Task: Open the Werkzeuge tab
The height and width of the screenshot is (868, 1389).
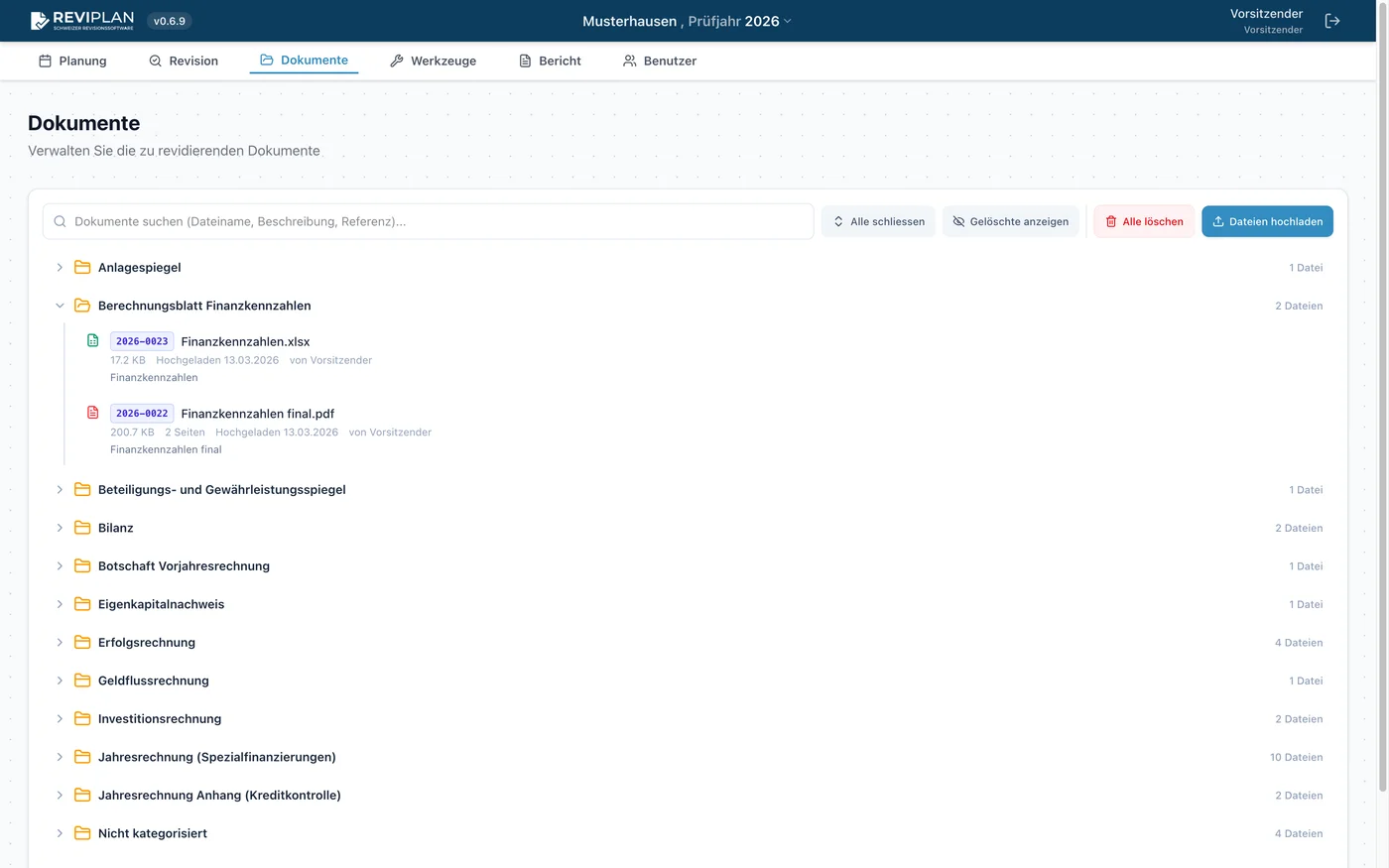Action: pyautogui.click(x=433, y=61)
